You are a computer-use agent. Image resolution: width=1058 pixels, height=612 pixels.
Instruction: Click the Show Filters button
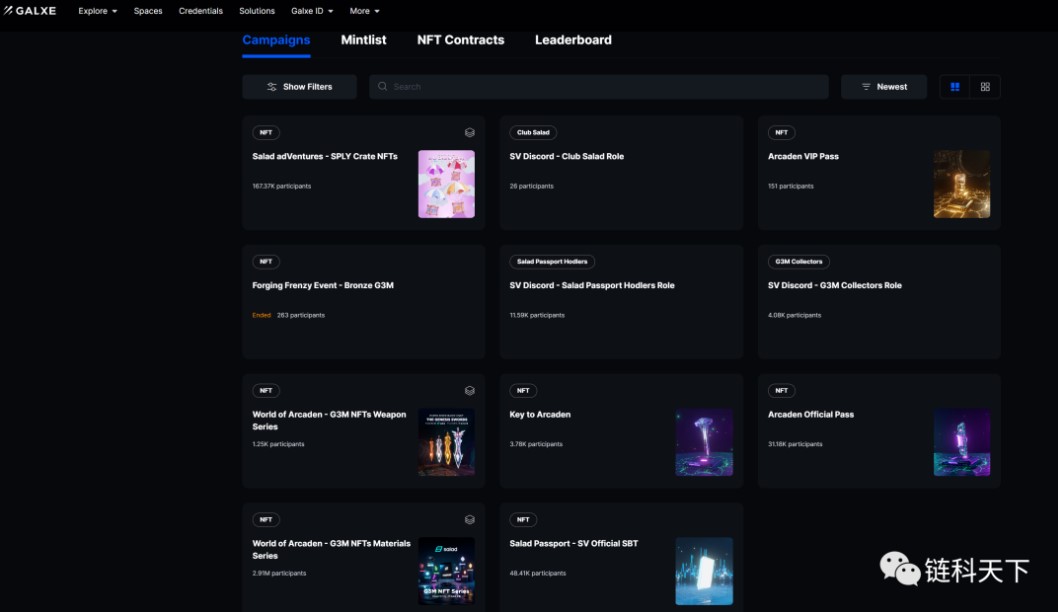[x=300, y=86]
